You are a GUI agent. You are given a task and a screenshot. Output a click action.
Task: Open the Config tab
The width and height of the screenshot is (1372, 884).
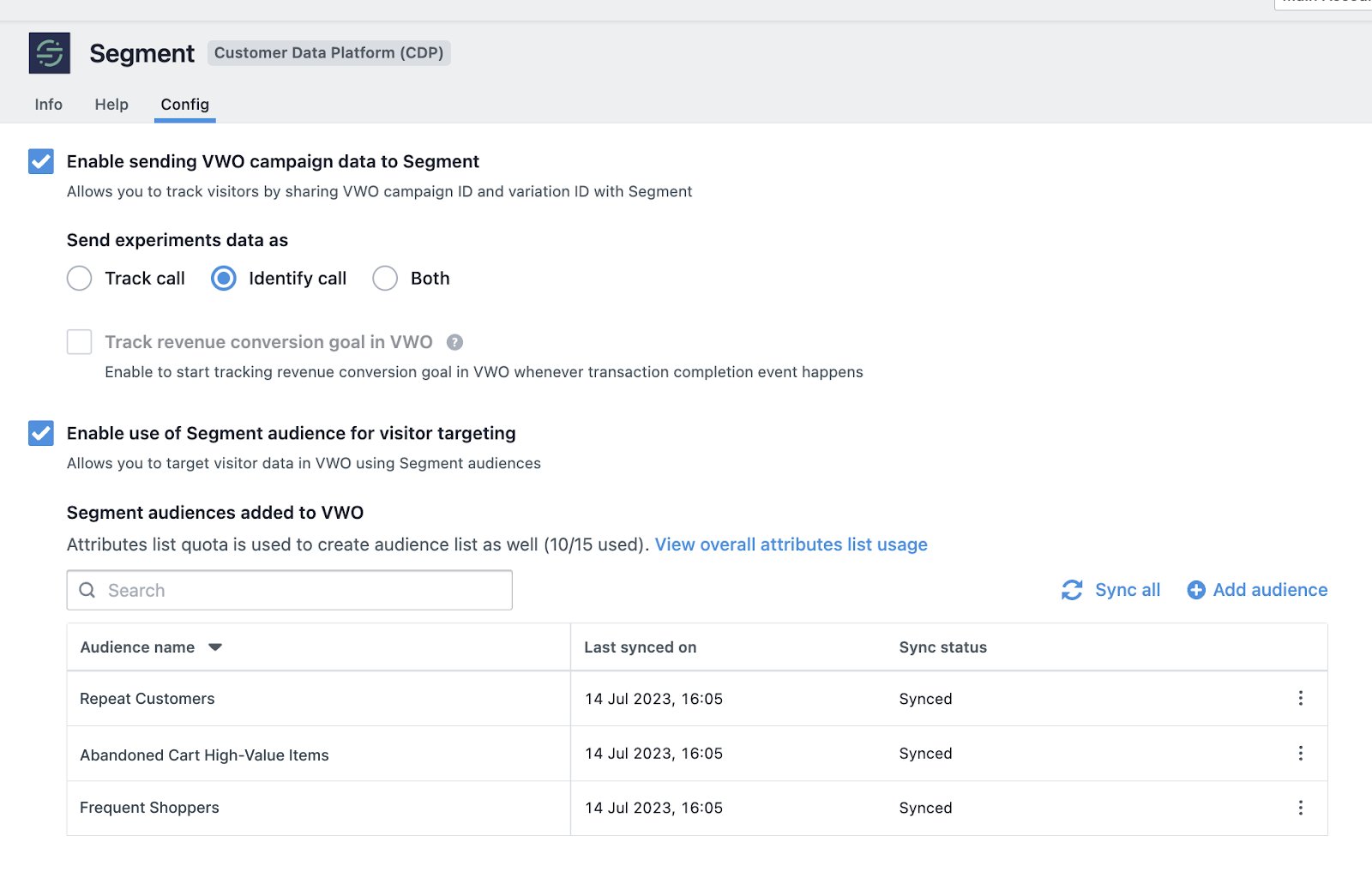tap(185, 105)
